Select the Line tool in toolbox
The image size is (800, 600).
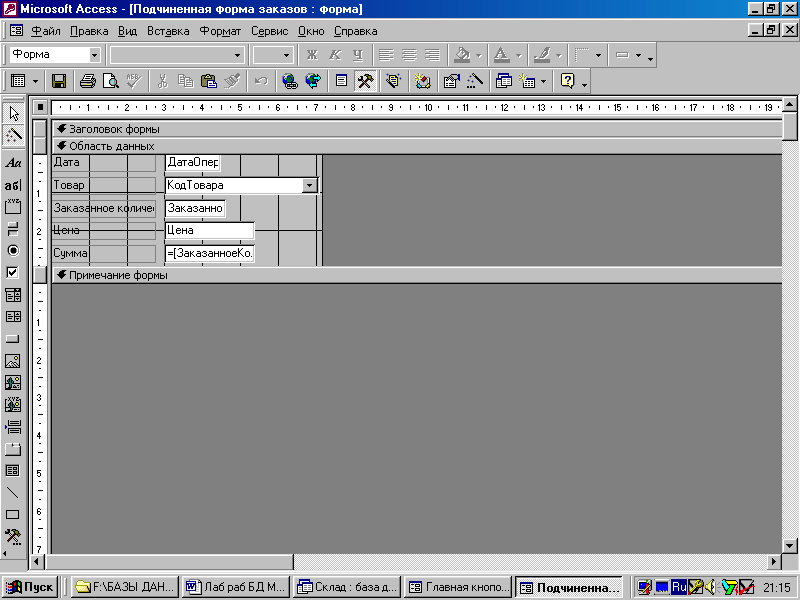(x=13, y=492)
